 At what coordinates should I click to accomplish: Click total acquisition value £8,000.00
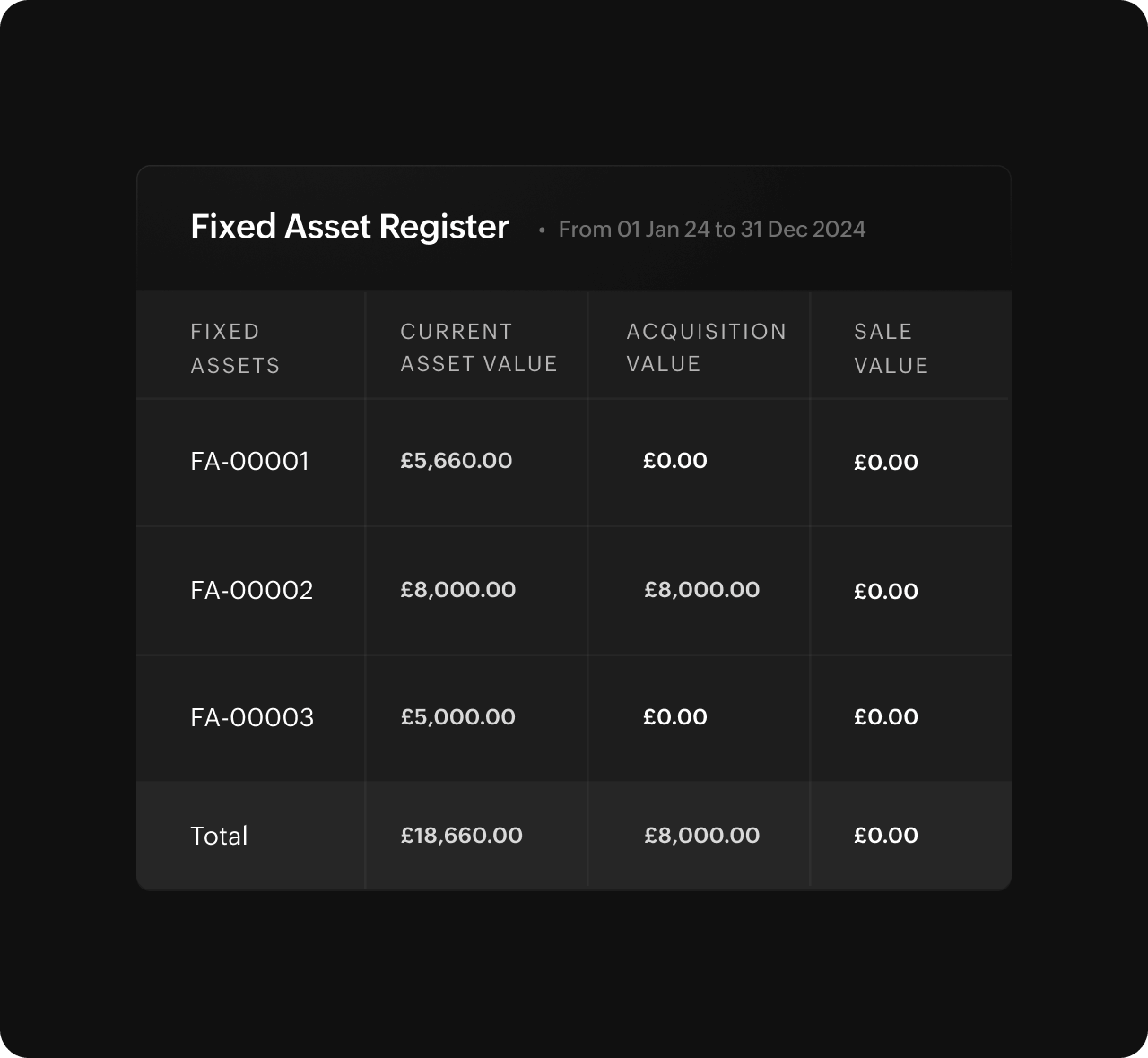(701, 836)
